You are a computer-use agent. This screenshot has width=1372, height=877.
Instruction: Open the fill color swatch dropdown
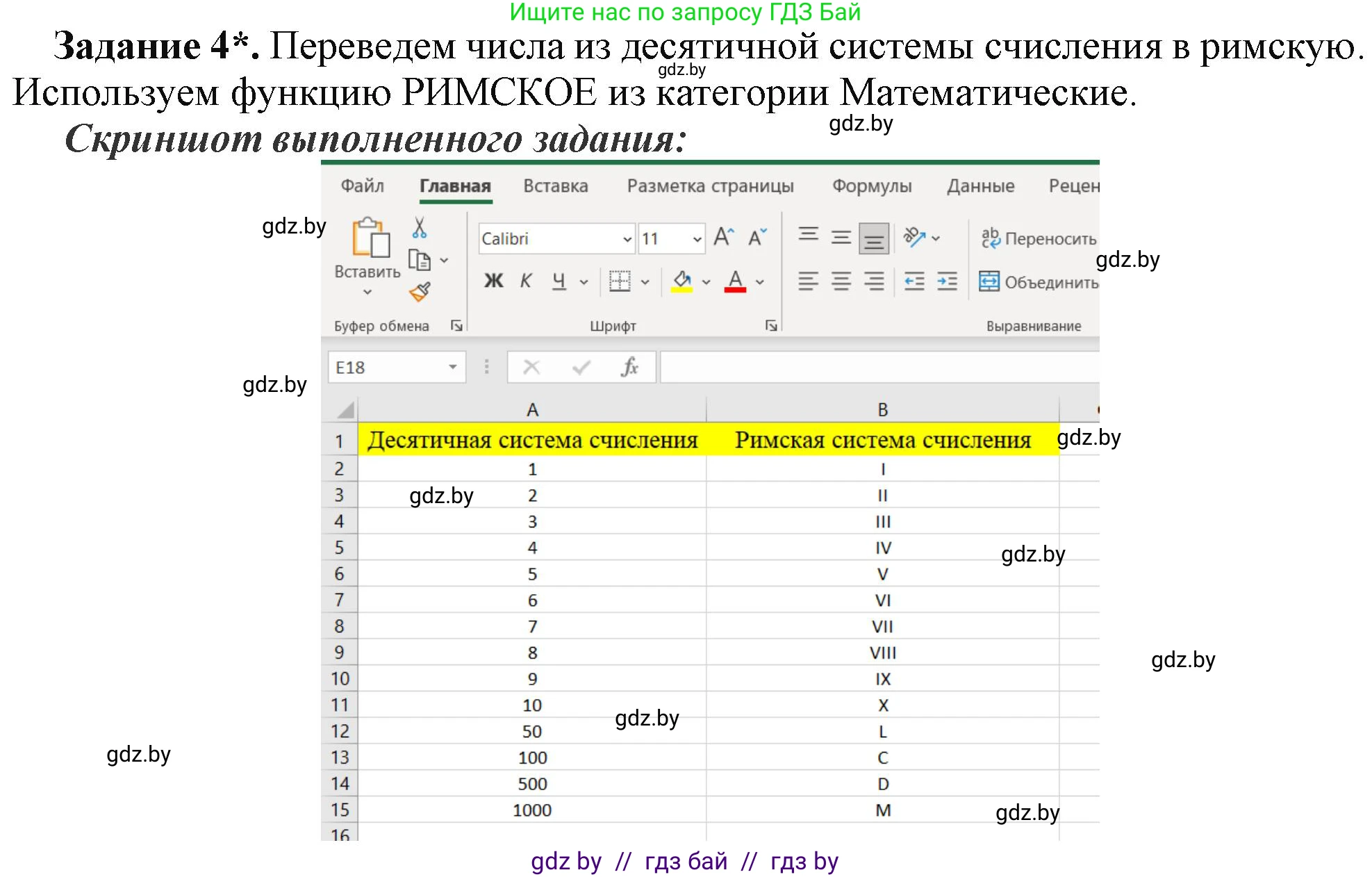tap(707, 281)
